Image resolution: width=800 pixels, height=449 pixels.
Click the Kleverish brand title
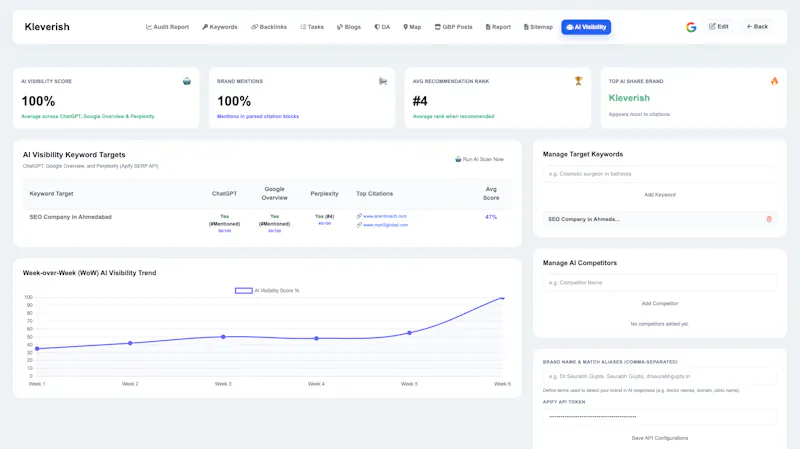[47, 27]
